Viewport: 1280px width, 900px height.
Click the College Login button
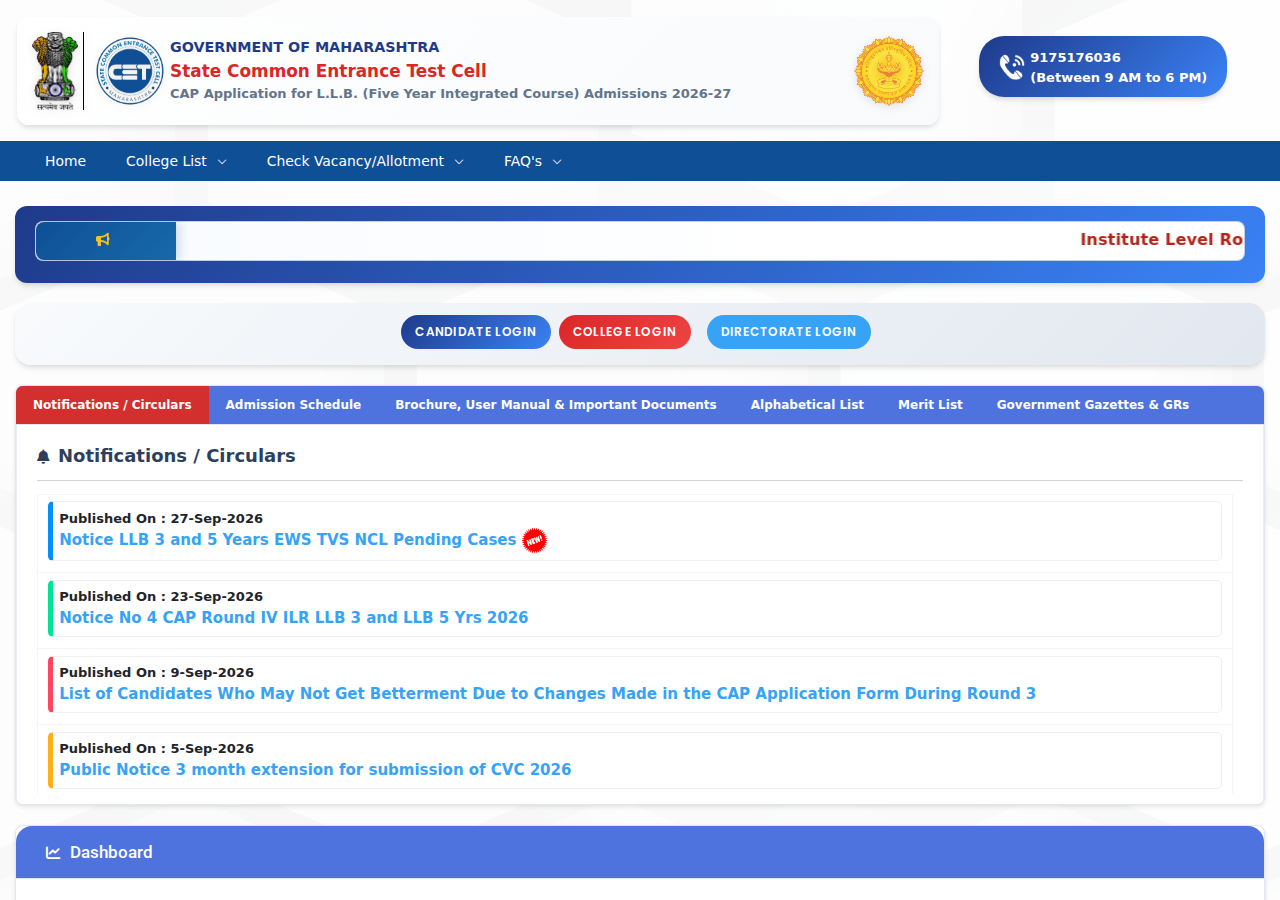coord(625,332)
